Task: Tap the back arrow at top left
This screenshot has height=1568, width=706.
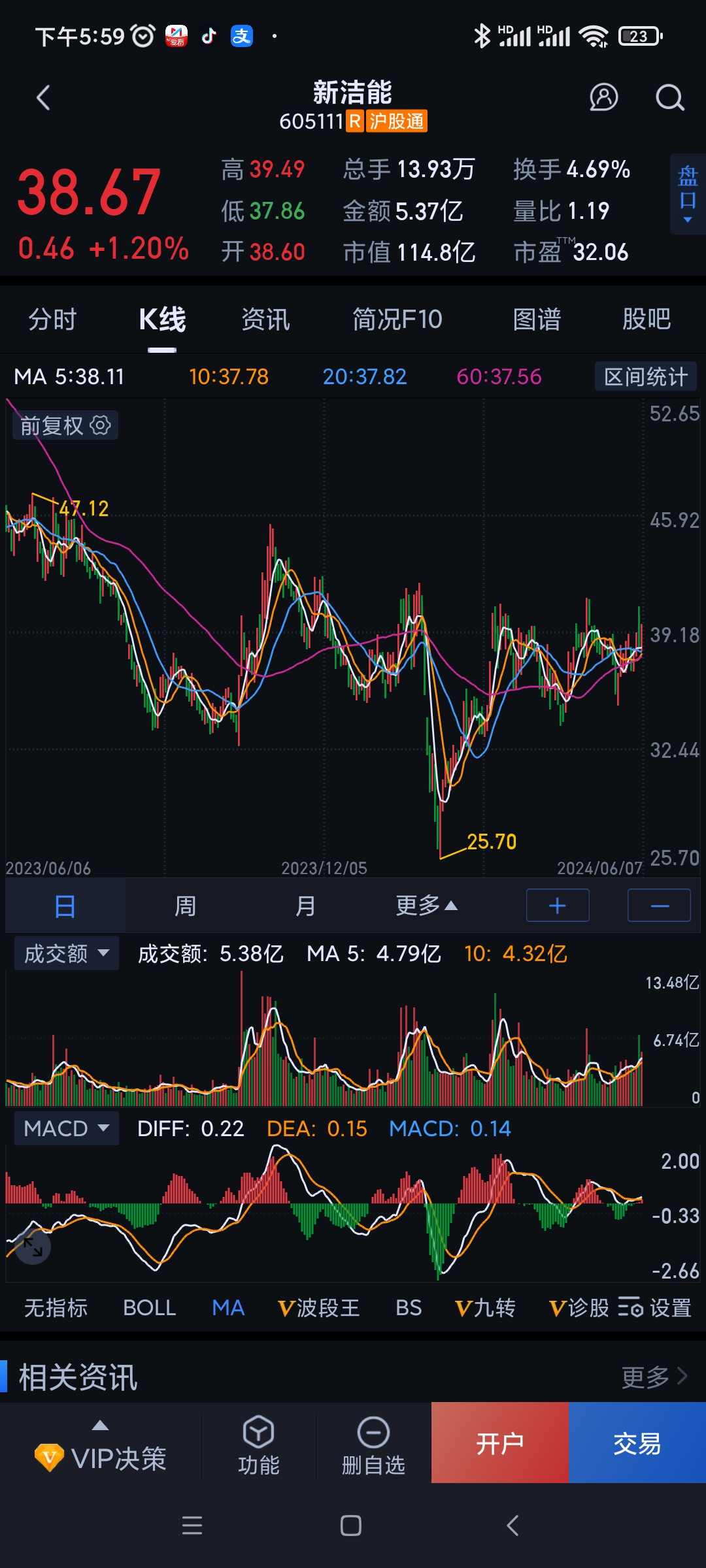Action: click(43, 99)
